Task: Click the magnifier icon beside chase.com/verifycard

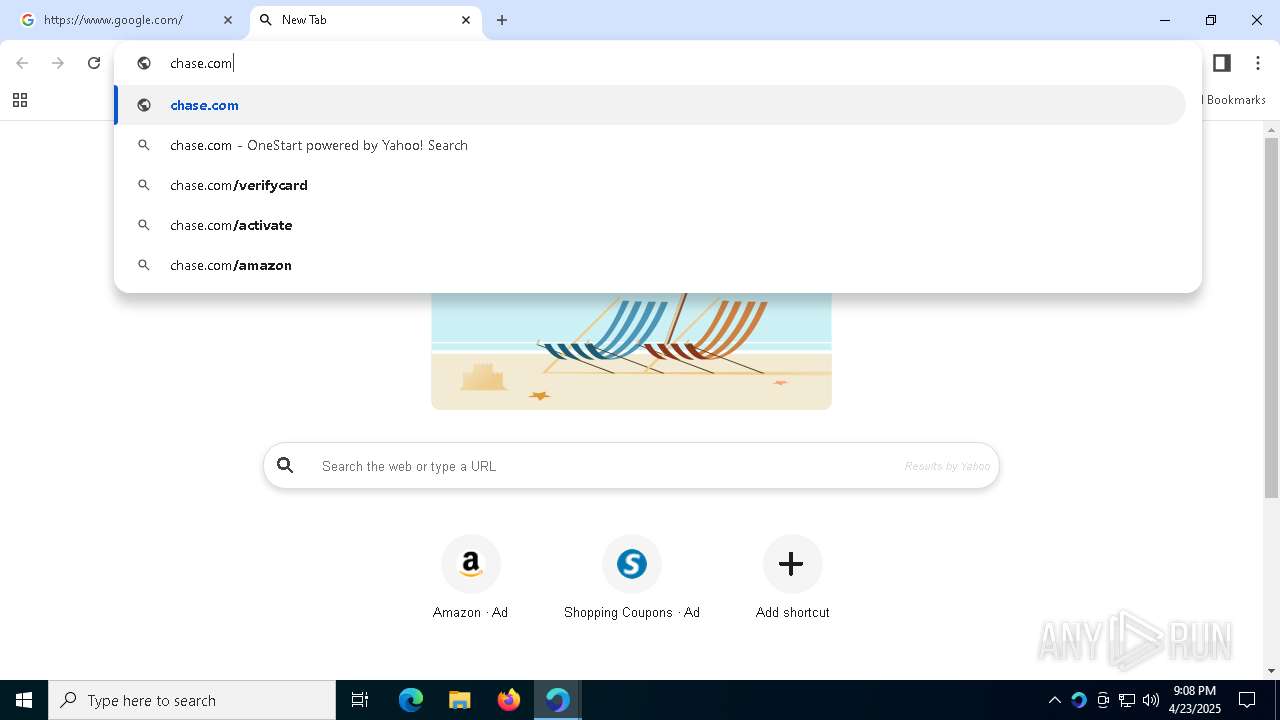Action: (x=144, y=185)
